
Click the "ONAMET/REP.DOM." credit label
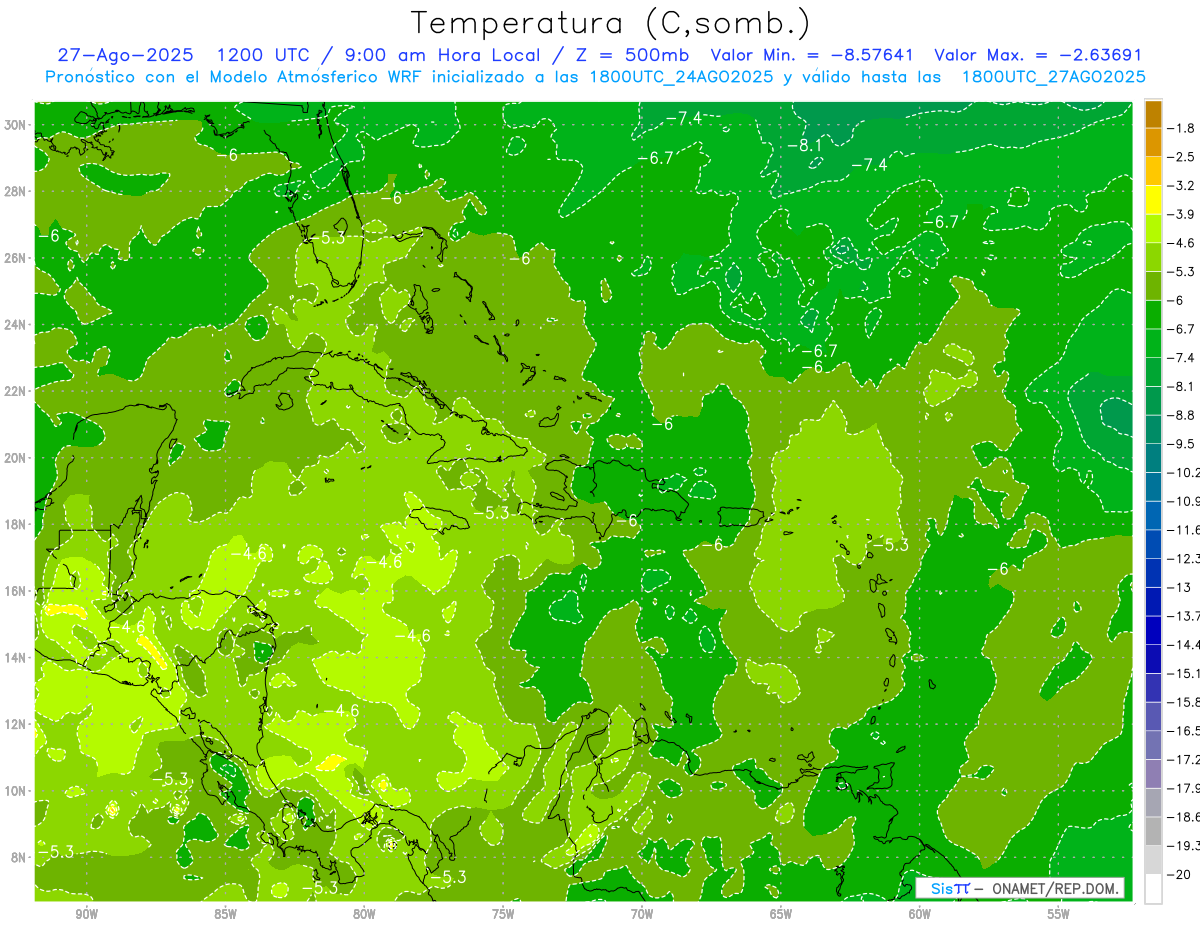[1057, 888]
